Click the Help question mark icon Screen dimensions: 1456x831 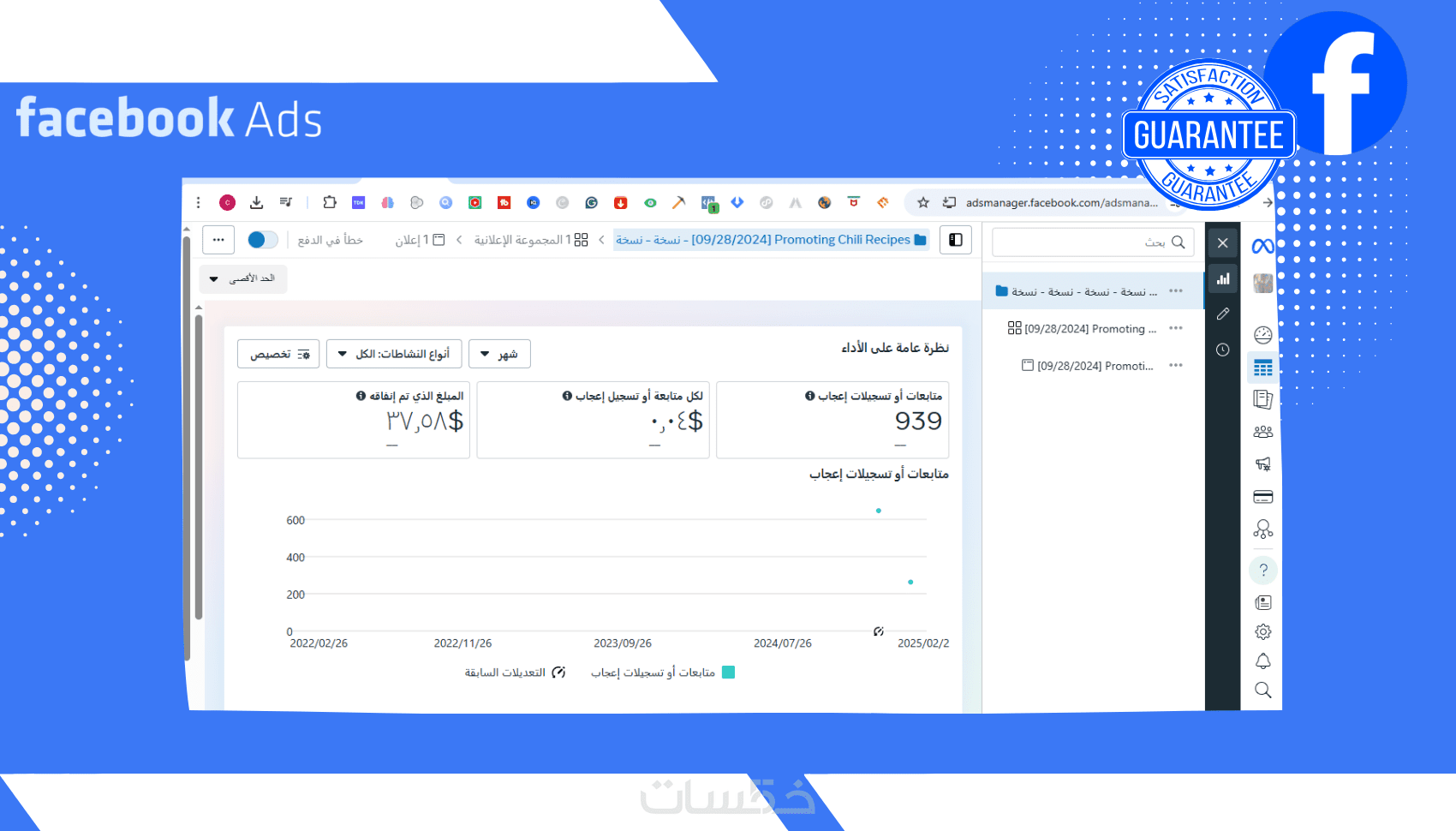pyautogui.click(x=1262, y=570)
